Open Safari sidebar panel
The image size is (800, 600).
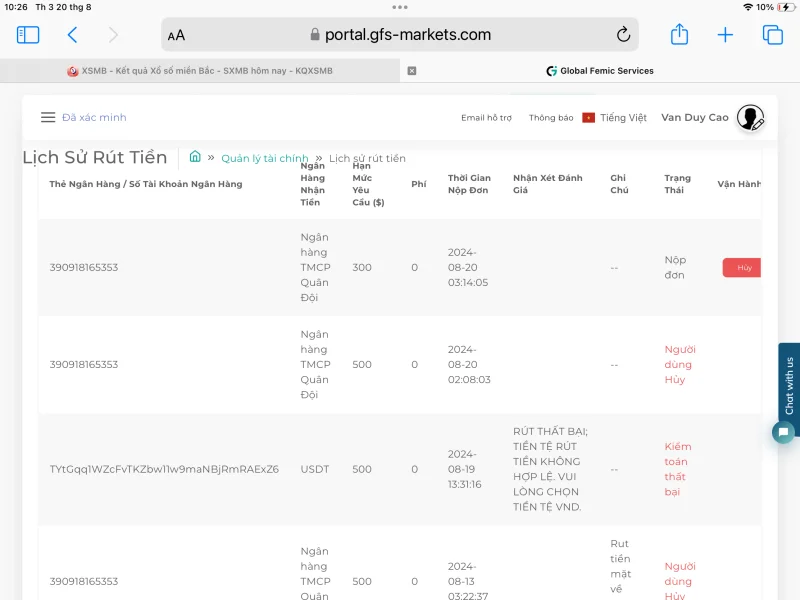[x=28, y=35]
